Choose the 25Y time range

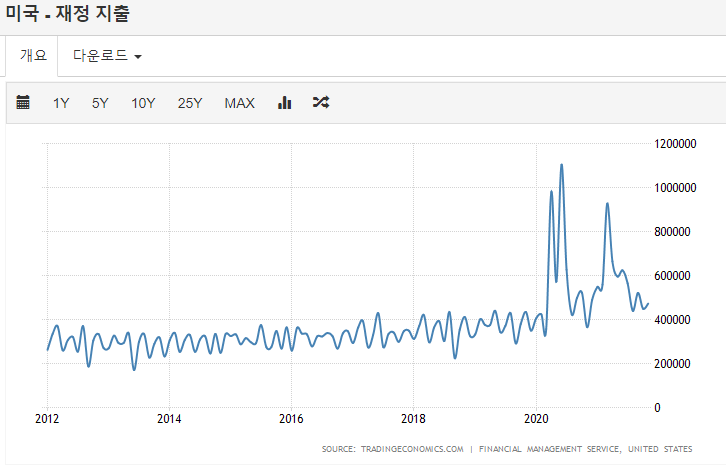click(x=190, y=103)
